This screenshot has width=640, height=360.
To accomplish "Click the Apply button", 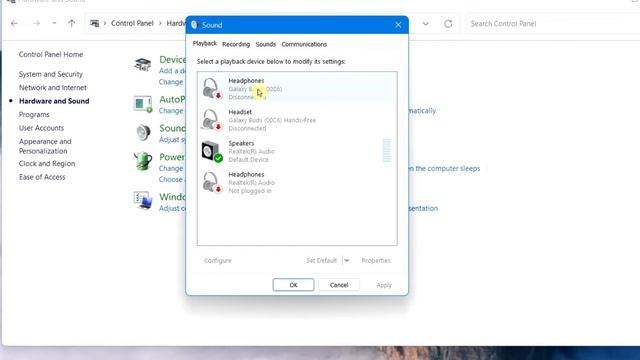I will tap(384, 285).
